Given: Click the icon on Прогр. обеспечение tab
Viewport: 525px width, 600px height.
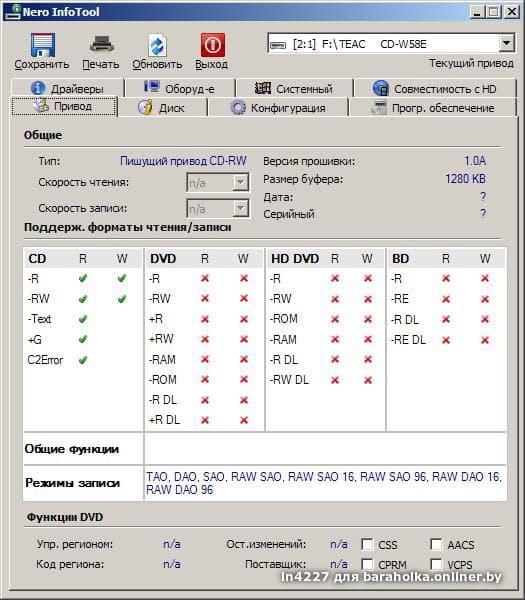Looking at the screenshot, I should click(x=379, y=108).
